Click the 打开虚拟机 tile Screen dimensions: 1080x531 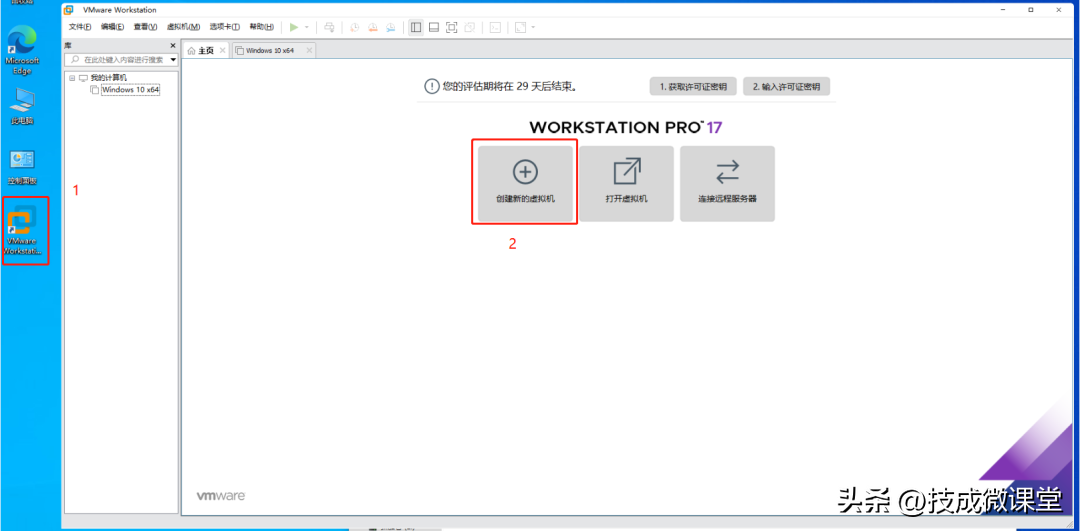626,183
